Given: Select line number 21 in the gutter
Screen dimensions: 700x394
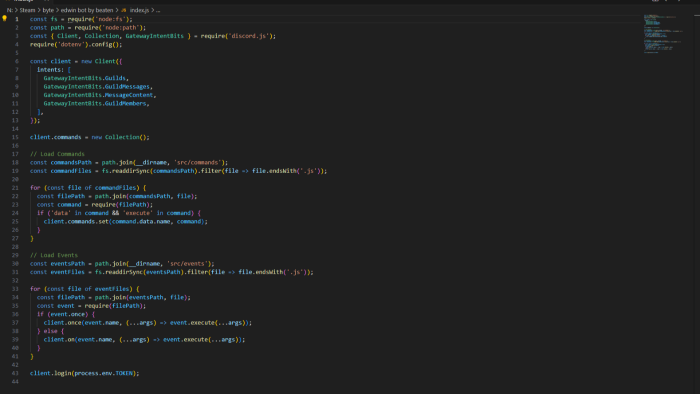Looking at the screenshot, I should pos(15,187).
